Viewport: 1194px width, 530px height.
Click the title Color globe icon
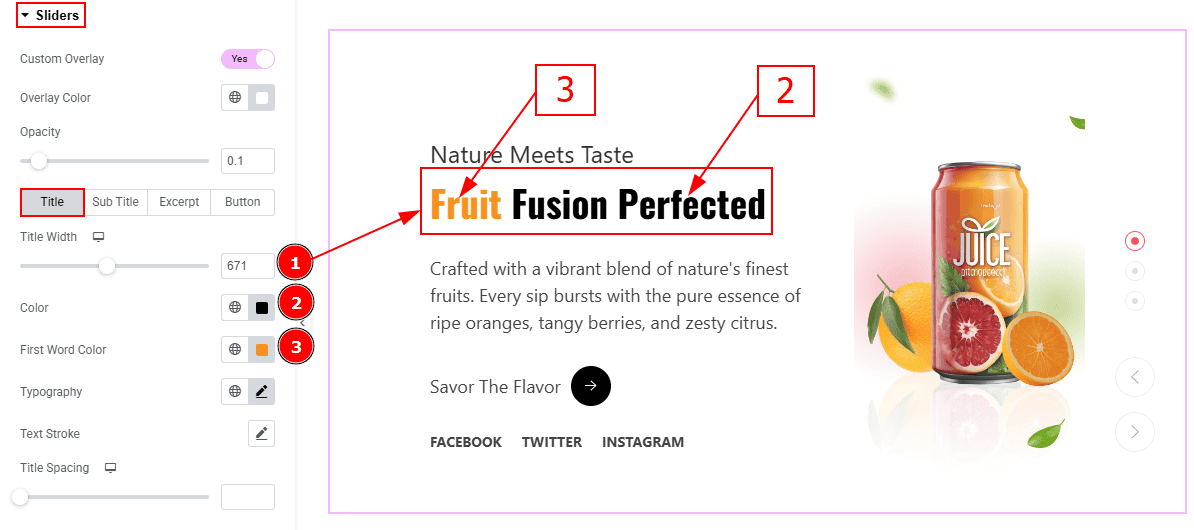[x=235, y=308]
